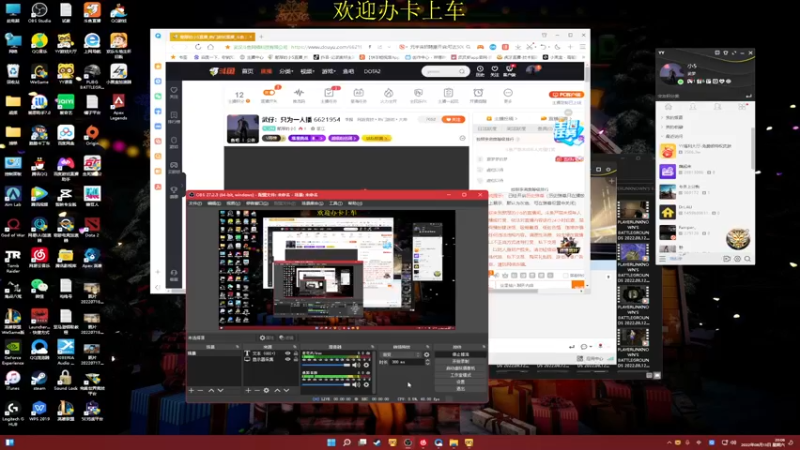Image resolution: width=800 pixels, height=450 pixels.
Task: Open the 帮助 menu in OBS
Action: (x=355, y=203)
